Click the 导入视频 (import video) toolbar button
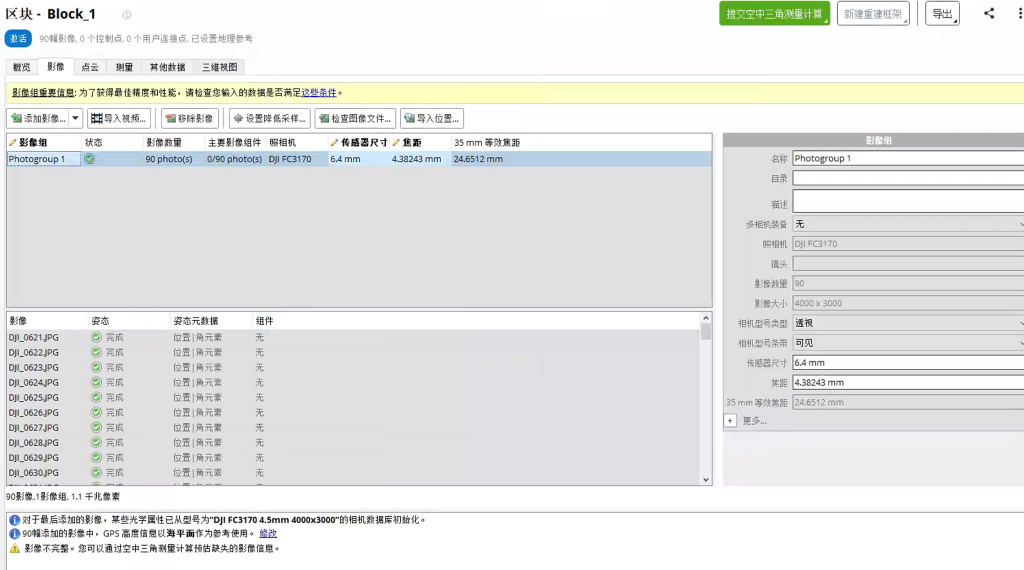Viewport: 1024px width, 570px height. tap(119, 118)
